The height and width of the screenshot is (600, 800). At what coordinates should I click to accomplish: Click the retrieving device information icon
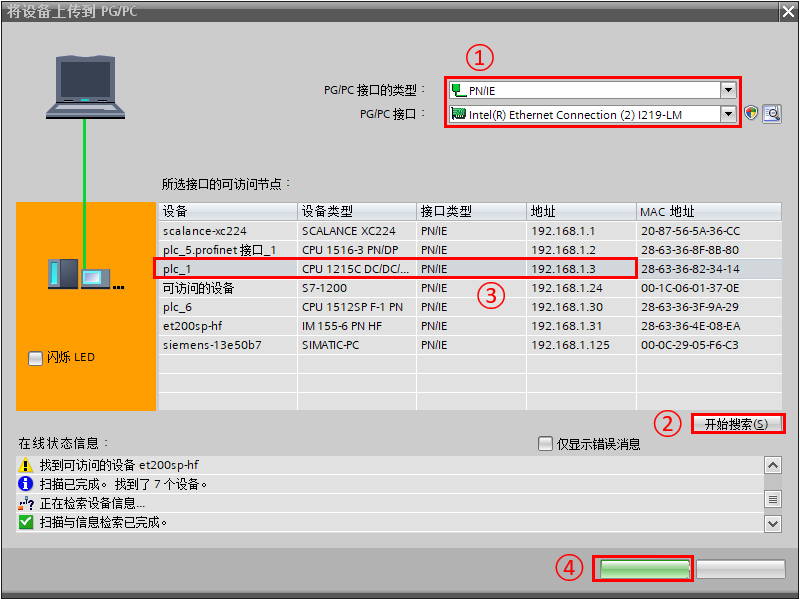(26, 504)
